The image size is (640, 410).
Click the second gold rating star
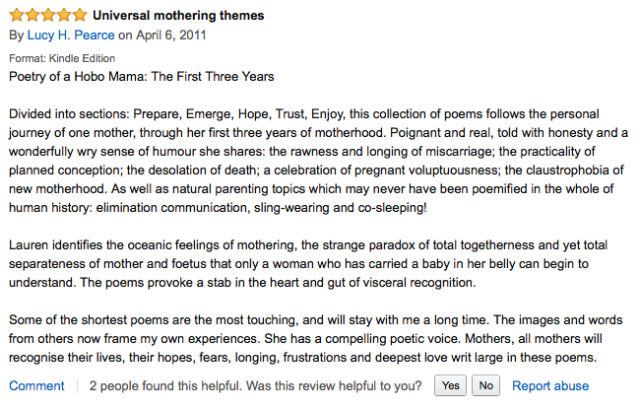pyautogui.click(x=33, y=16)
